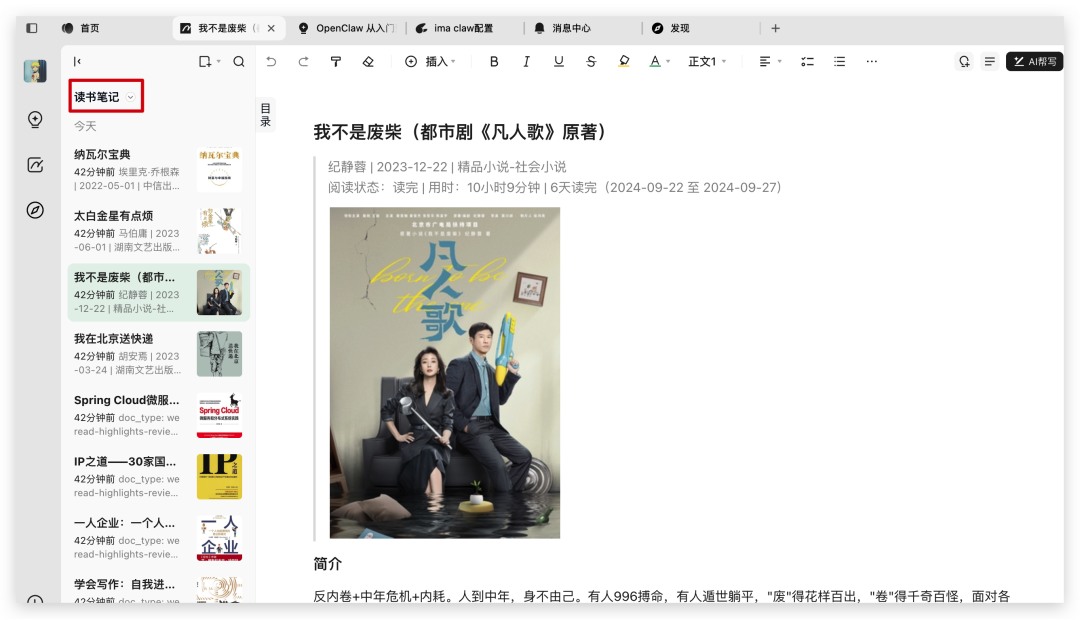Select the clear formatting eraser icon
The height and width of the screenshot is (619, 1080).
(x=367, y=61)
